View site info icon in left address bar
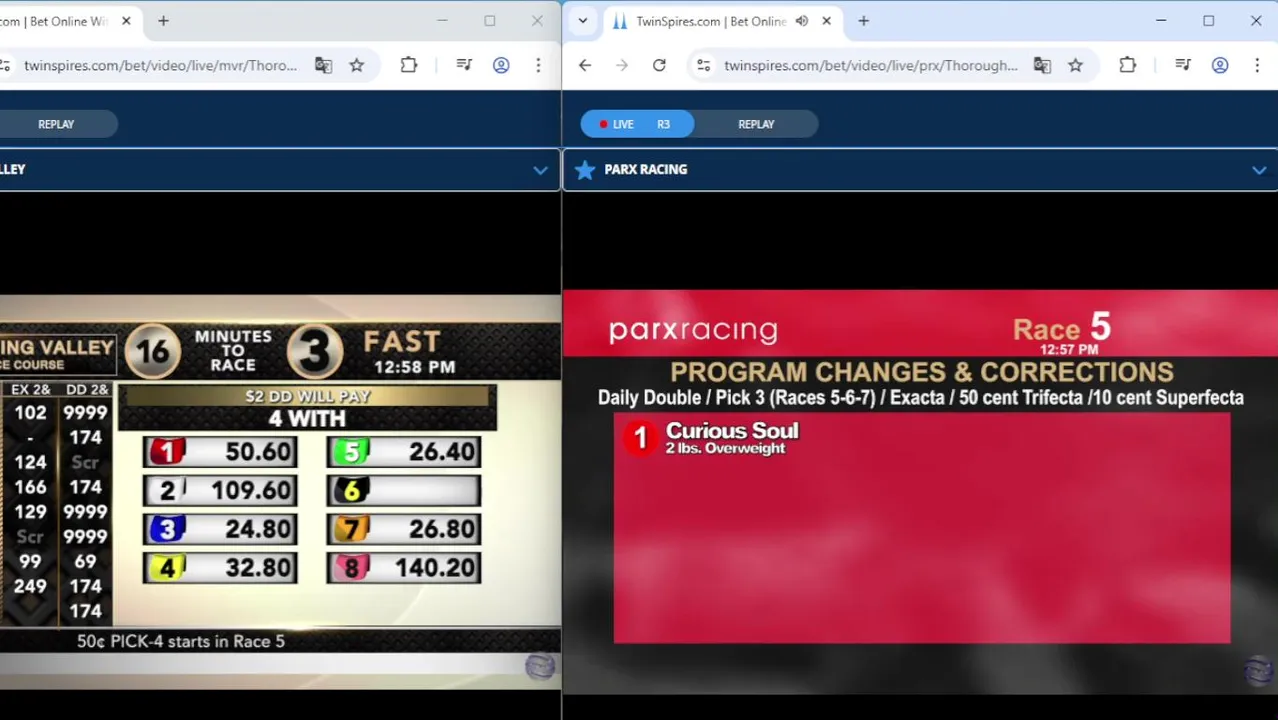Viewport: 1278px width, 720px height. (5, 65)
